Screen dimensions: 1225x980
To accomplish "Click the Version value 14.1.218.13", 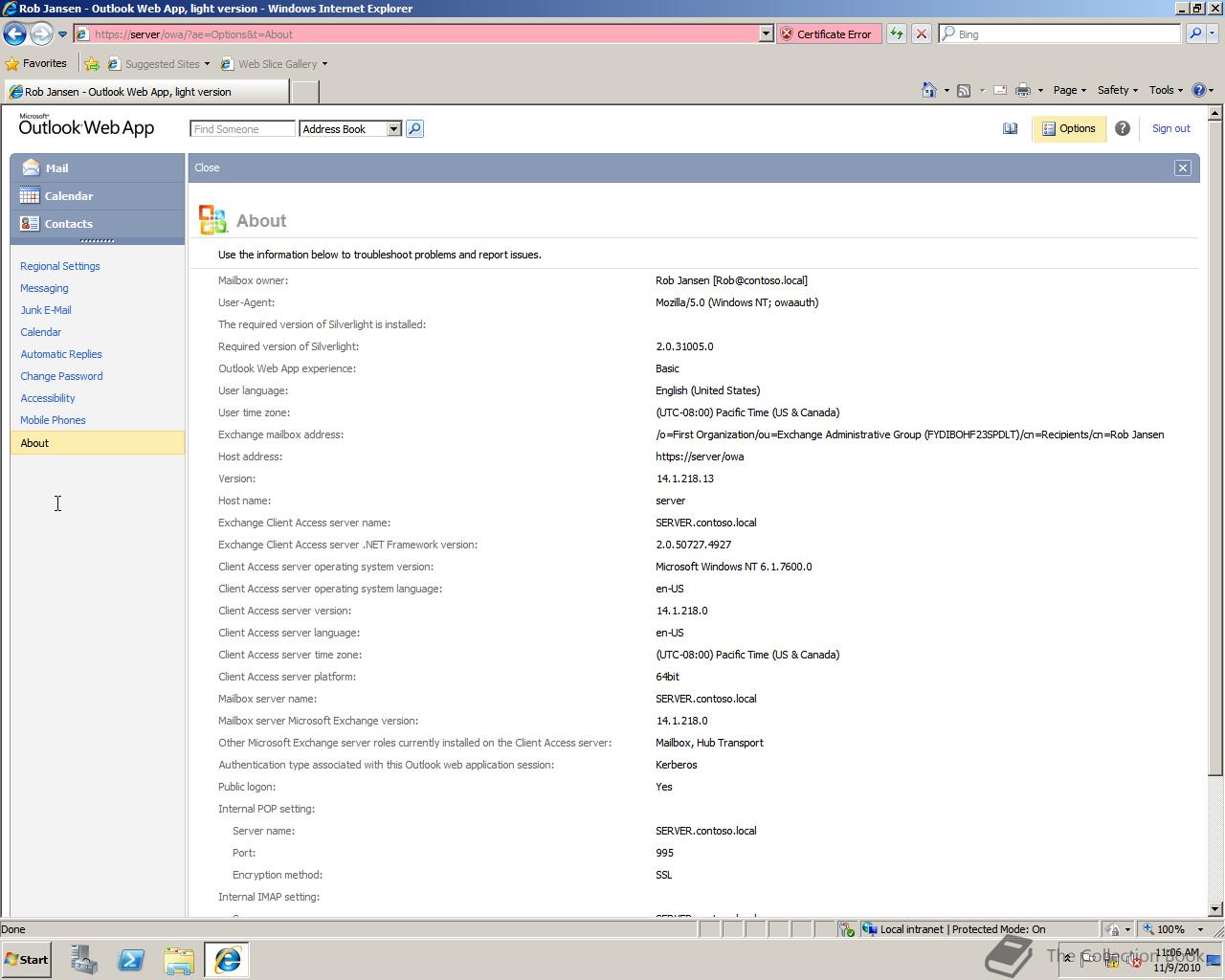I will click(684, 479).
